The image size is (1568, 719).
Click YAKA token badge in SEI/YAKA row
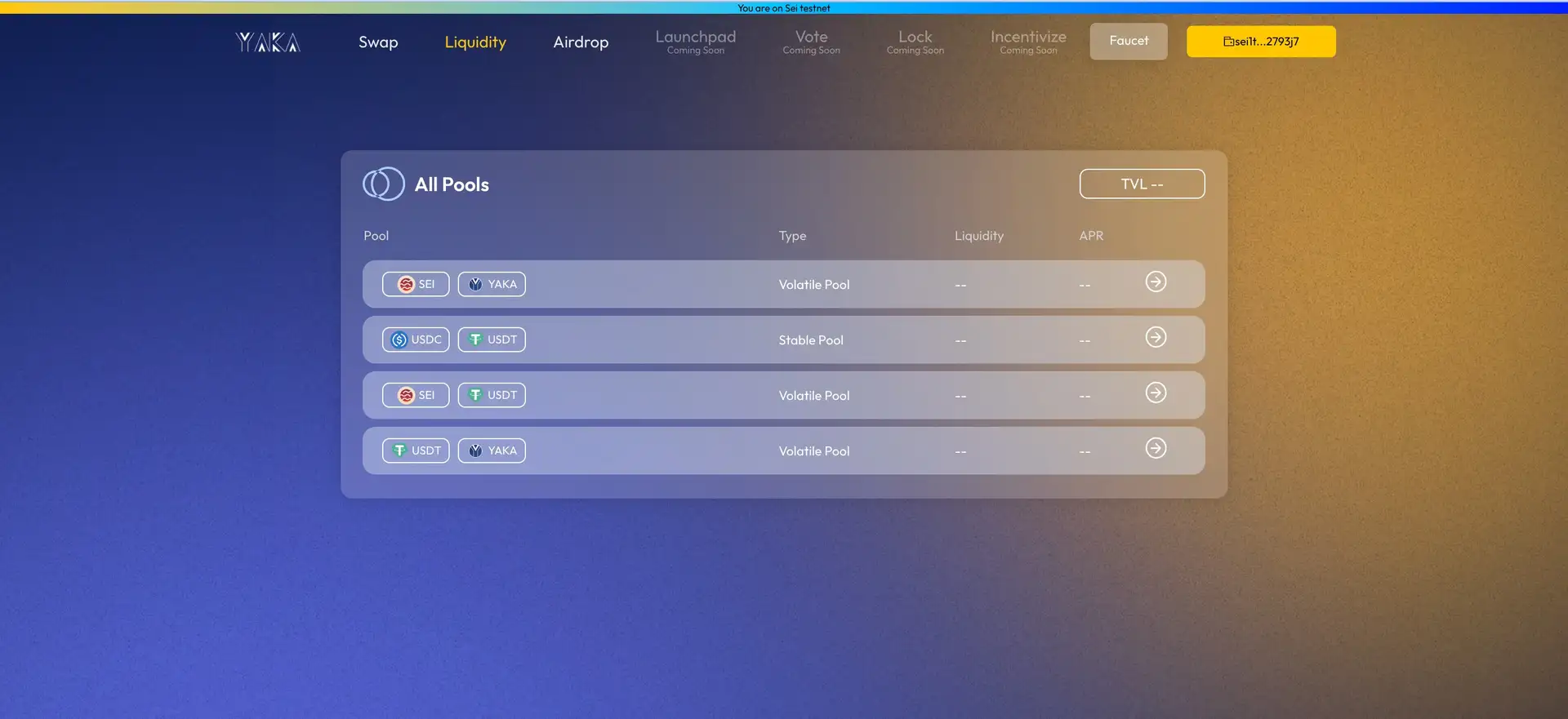point(492,284)
